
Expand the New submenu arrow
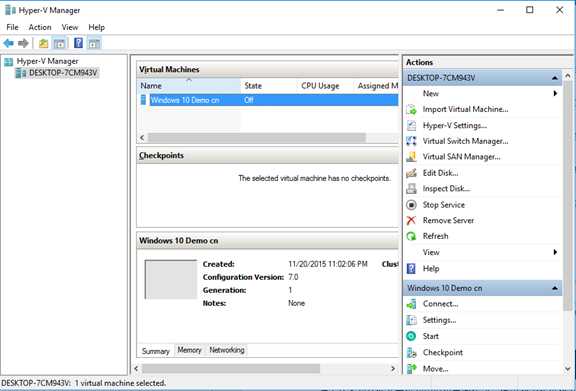[x=555, y=93]
